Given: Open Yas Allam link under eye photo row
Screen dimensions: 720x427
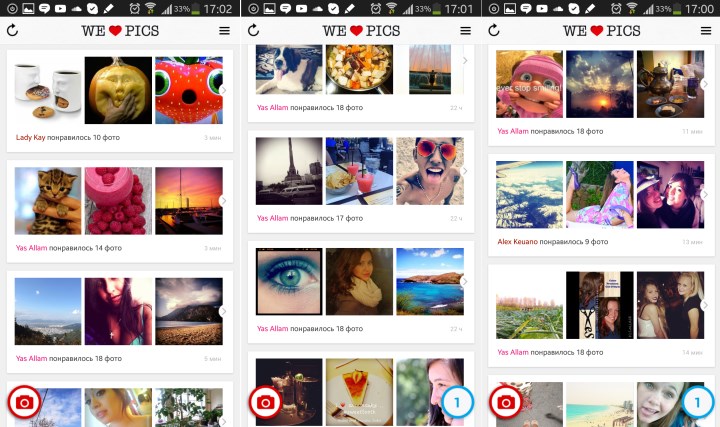Looking at the screenshot, I should (x=272, y=329).
